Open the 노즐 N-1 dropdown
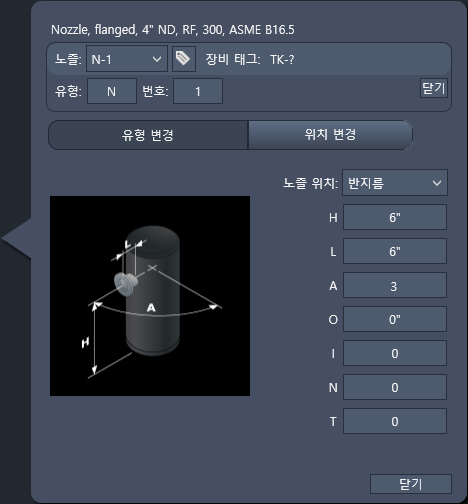 pos(127,59)
